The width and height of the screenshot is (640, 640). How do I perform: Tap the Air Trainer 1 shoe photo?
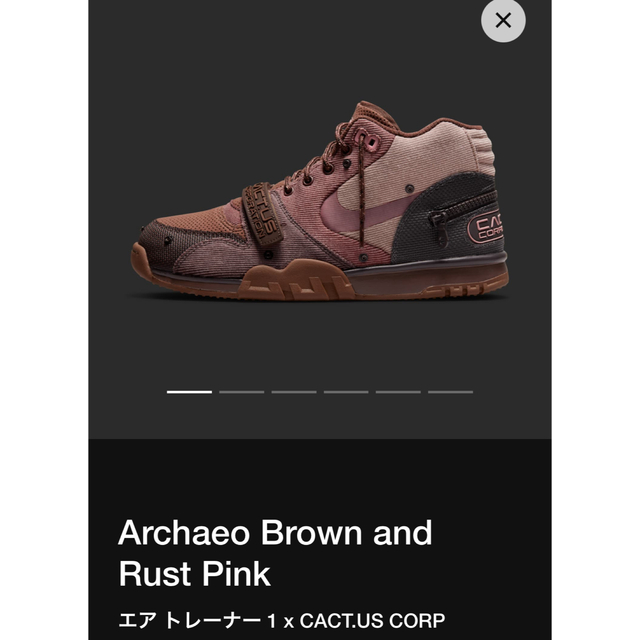click(x=319, y=201)
